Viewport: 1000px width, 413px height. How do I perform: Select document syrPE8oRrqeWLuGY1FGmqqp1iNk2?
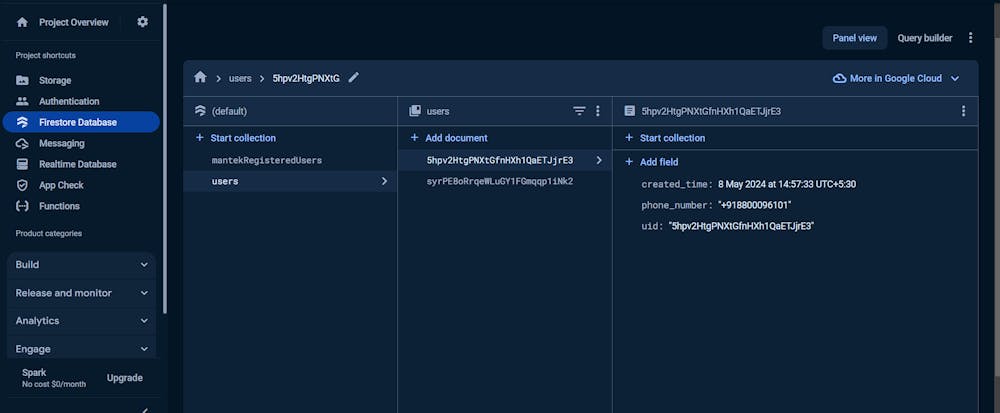pyautogui.click(x=499, y=182)
